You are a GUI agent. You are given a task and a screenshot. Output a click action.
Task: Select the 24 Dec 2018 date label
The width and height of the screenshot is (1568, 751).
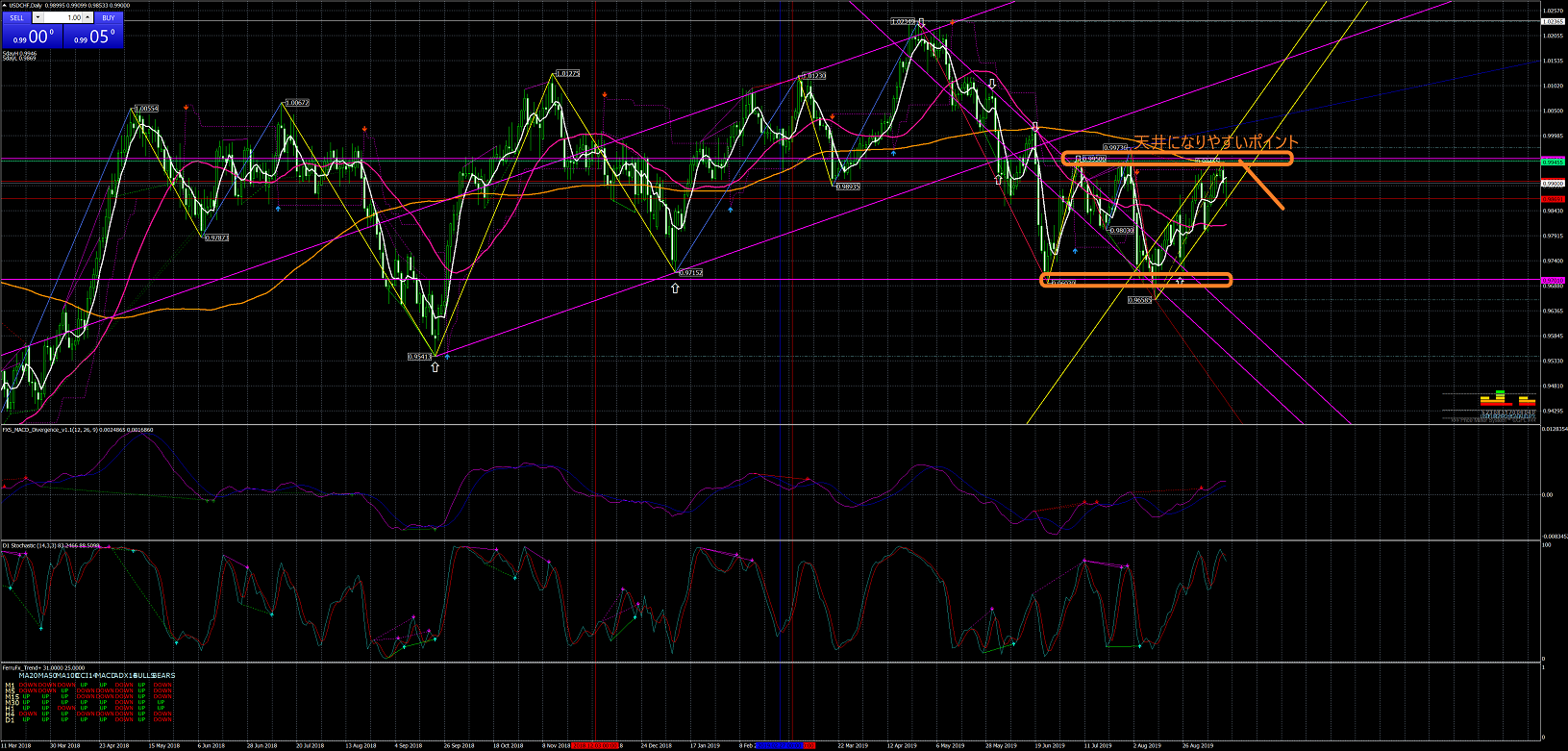(657, 745)
